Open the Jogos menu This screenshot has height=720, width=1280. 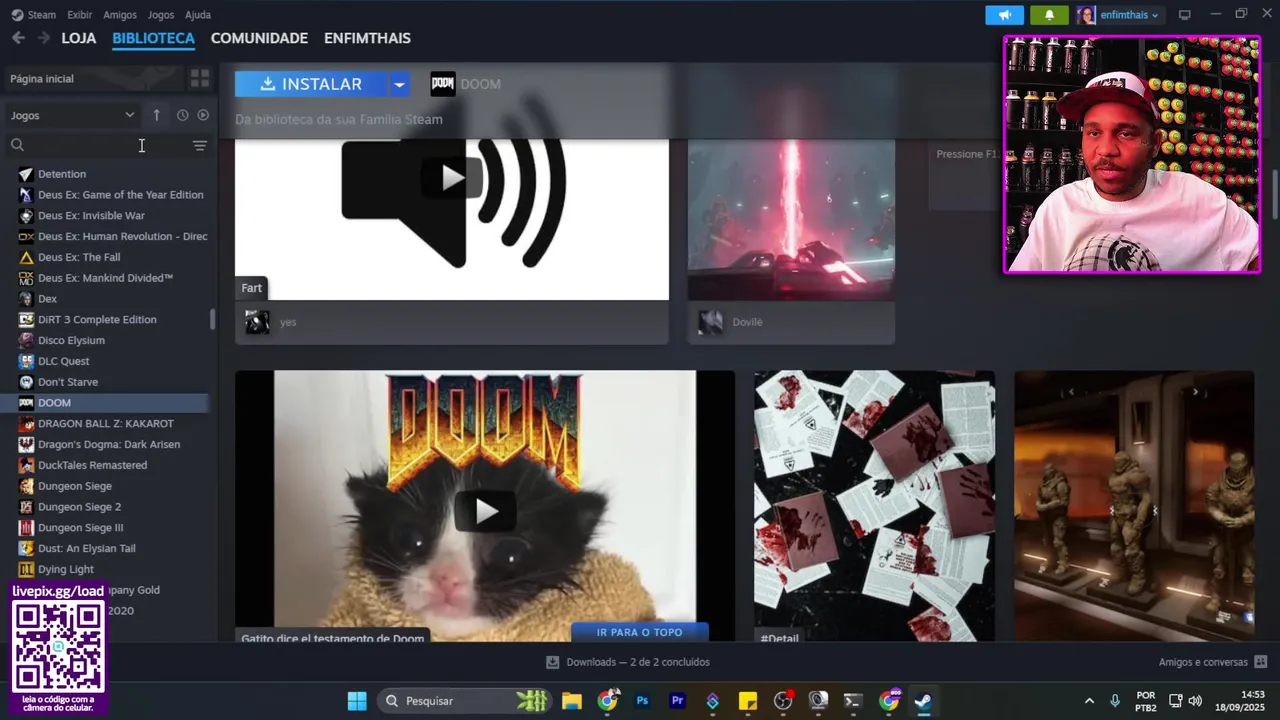[x=160, y=15]
